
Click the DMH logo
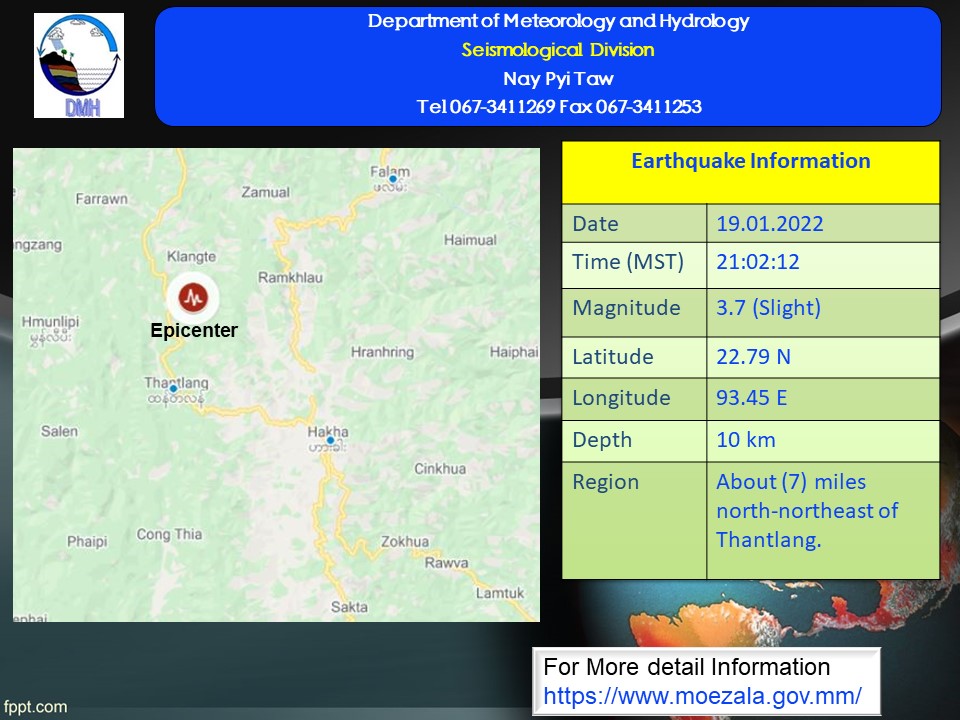point(79,66)
